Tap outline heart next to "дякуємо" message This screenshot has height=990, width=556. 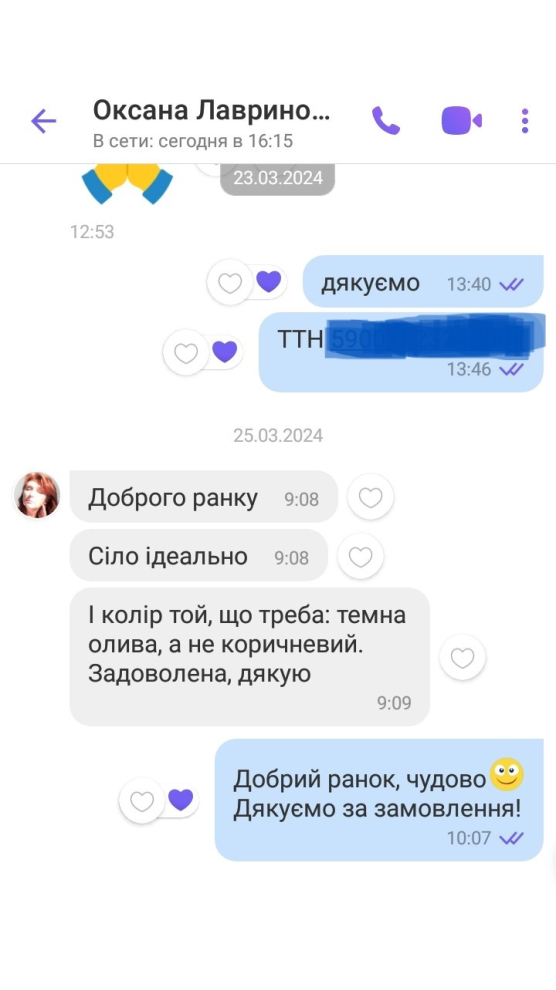pos(230,282)
